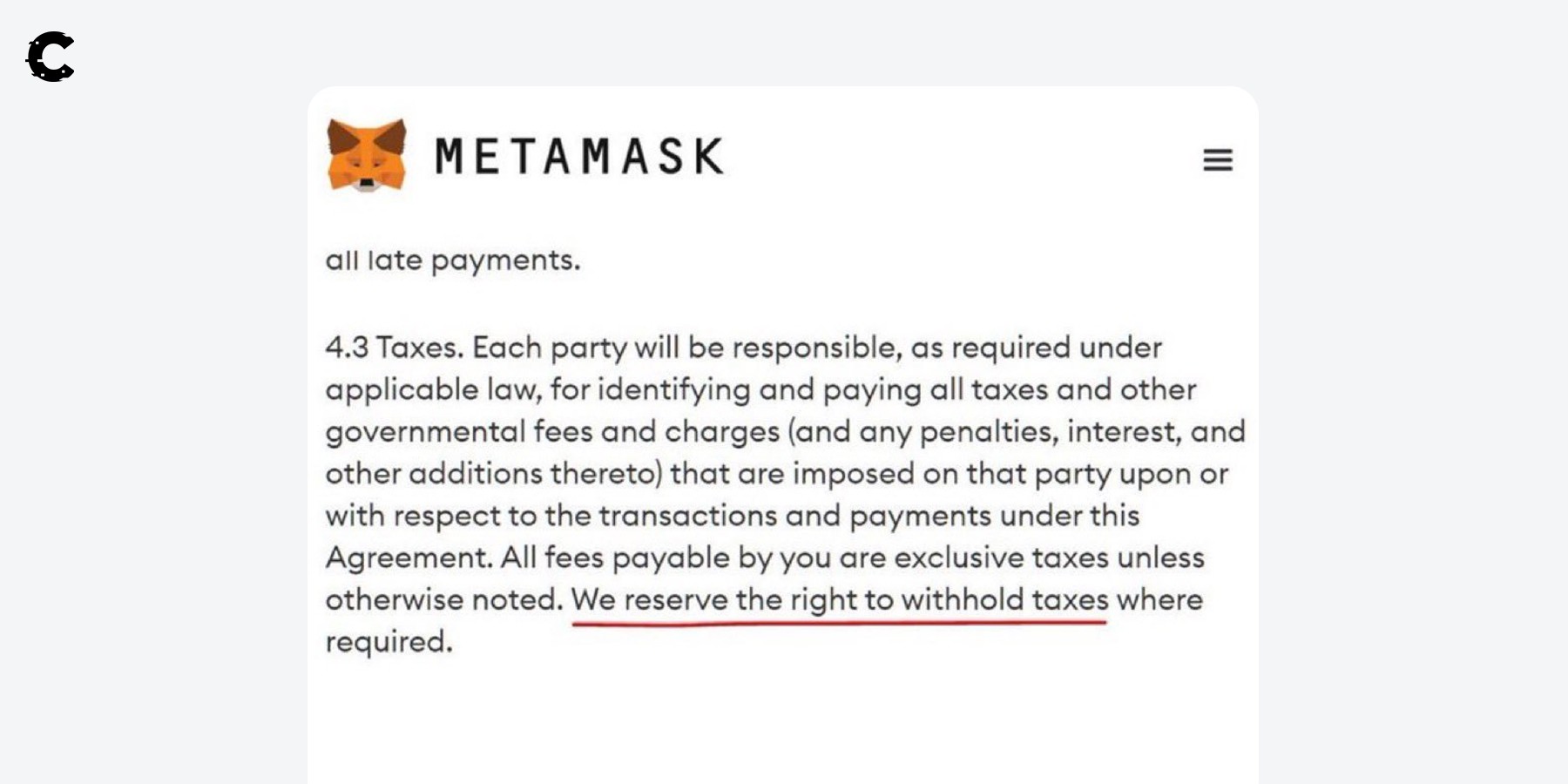The height and width of the screenshot is (784, 1568).
Task: Click the phrase "otherwise noted."
Action: [444, 599]
